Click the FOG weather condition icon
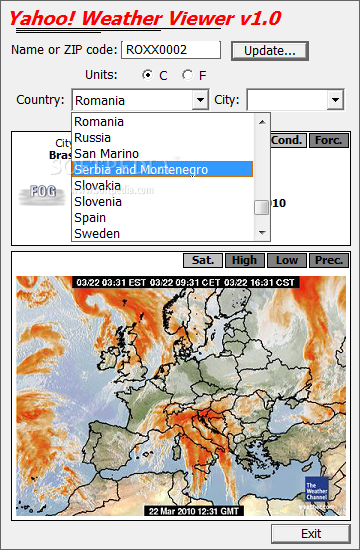Viewport: 360px width, 550px height. point(42,194)
